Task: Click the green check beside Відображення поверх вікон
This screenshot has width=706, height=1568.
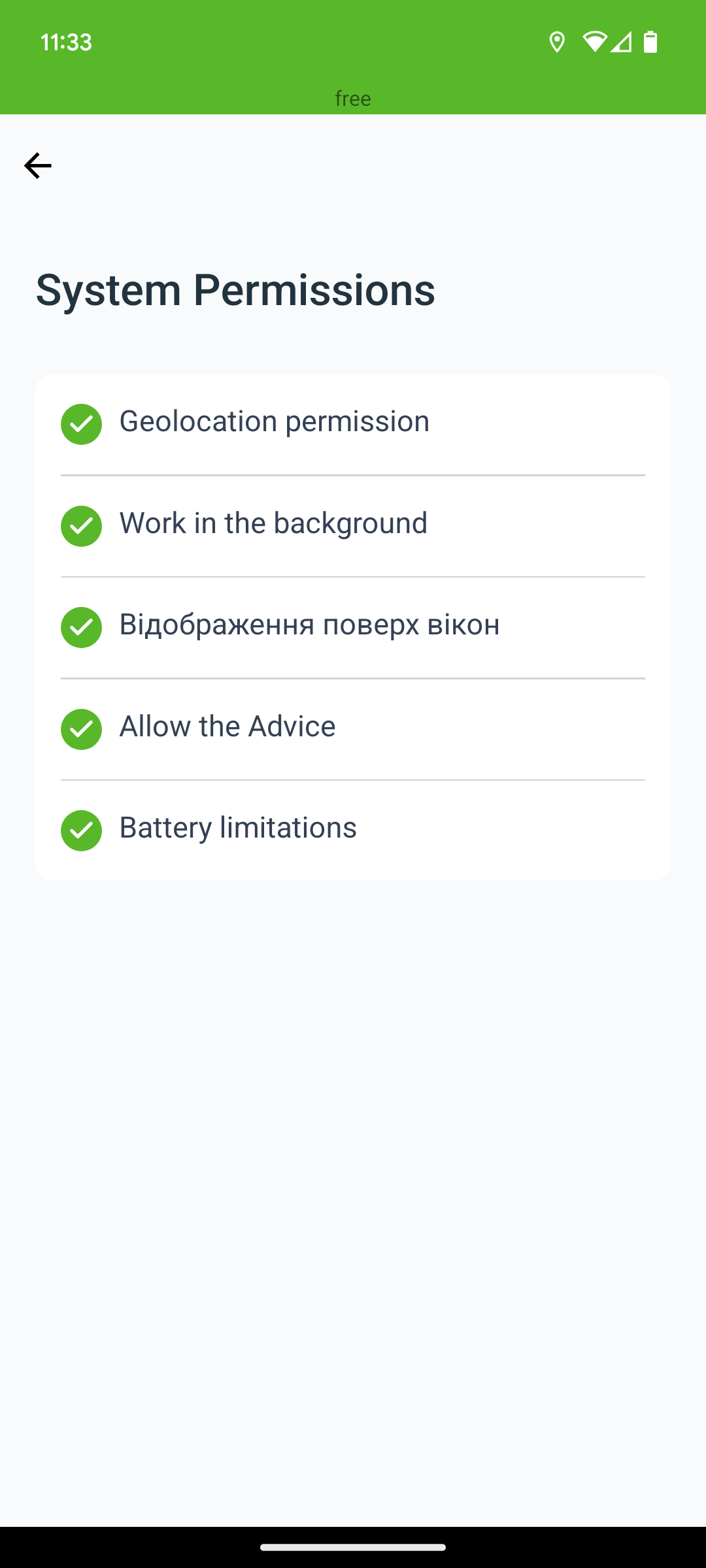Action: pyautogui.click(x=81, y=627)
